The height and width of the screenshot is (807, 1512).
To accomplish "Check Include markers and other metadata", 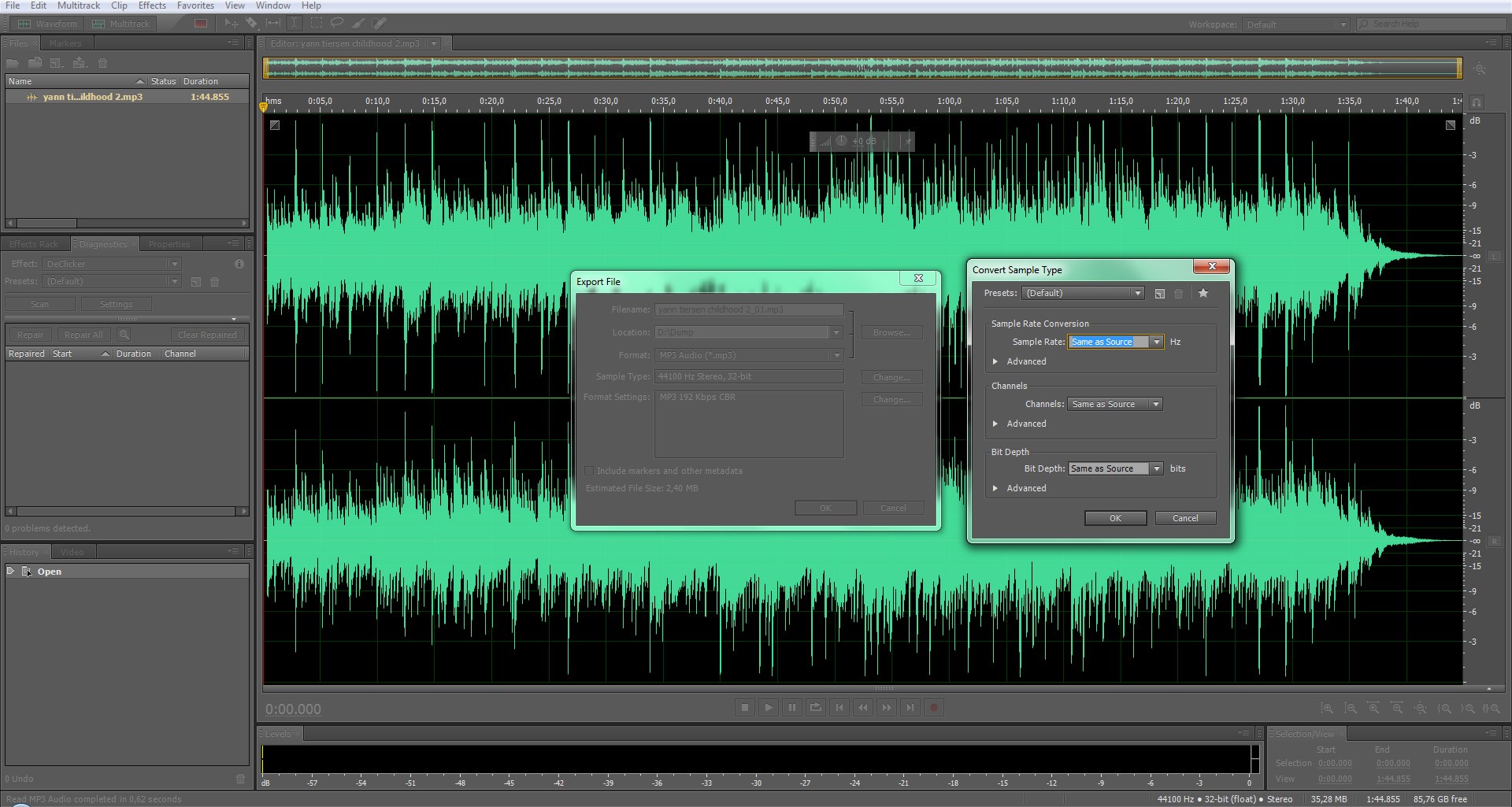I will [589, 471].
